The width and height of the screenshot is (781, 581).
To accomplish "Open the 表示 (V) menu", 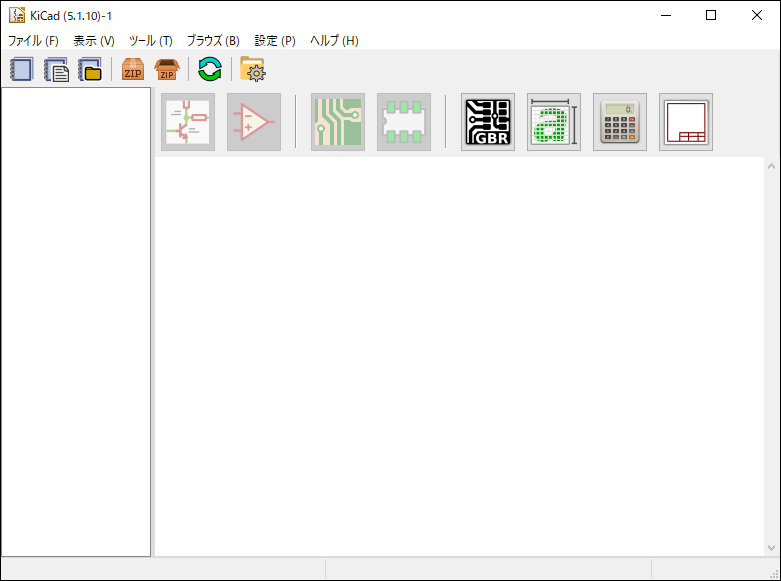I will point(94,41).
